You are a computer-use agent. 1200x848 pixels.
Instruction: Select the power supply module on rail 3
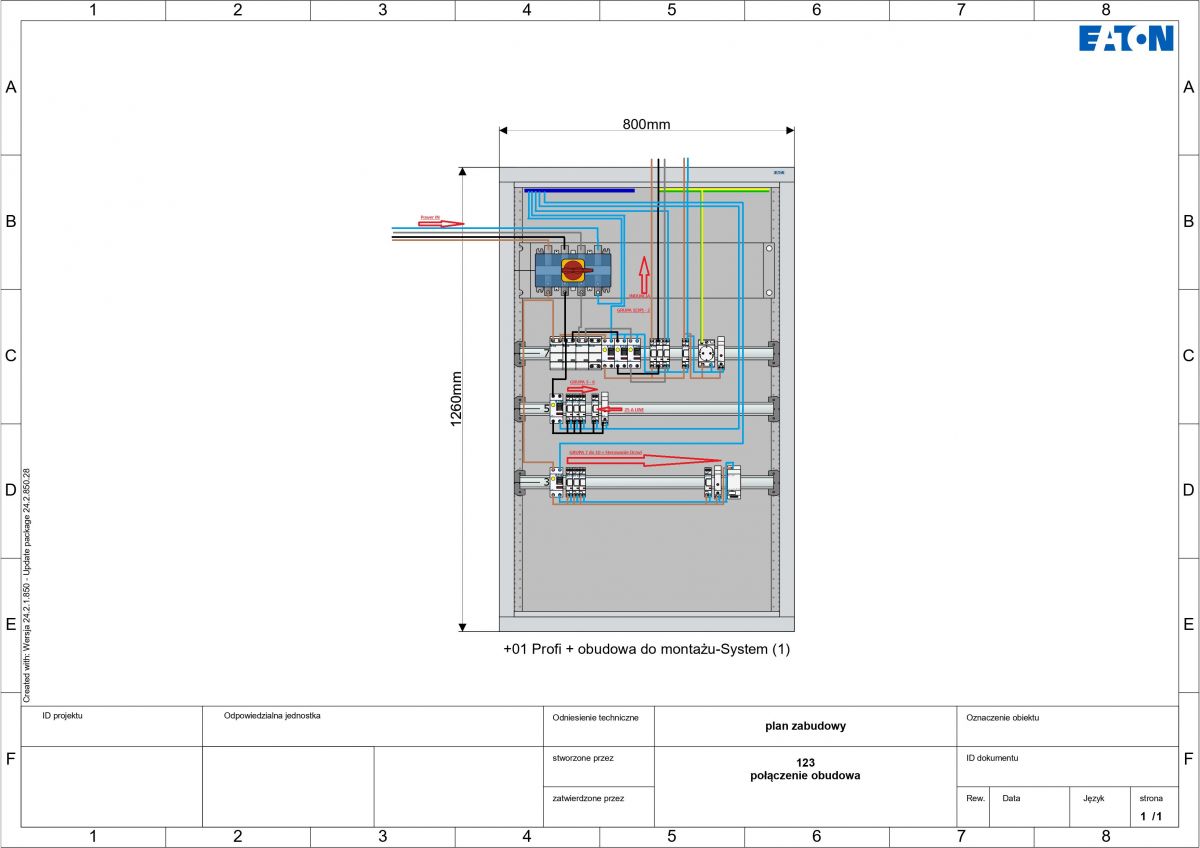[x=732, y=482]
